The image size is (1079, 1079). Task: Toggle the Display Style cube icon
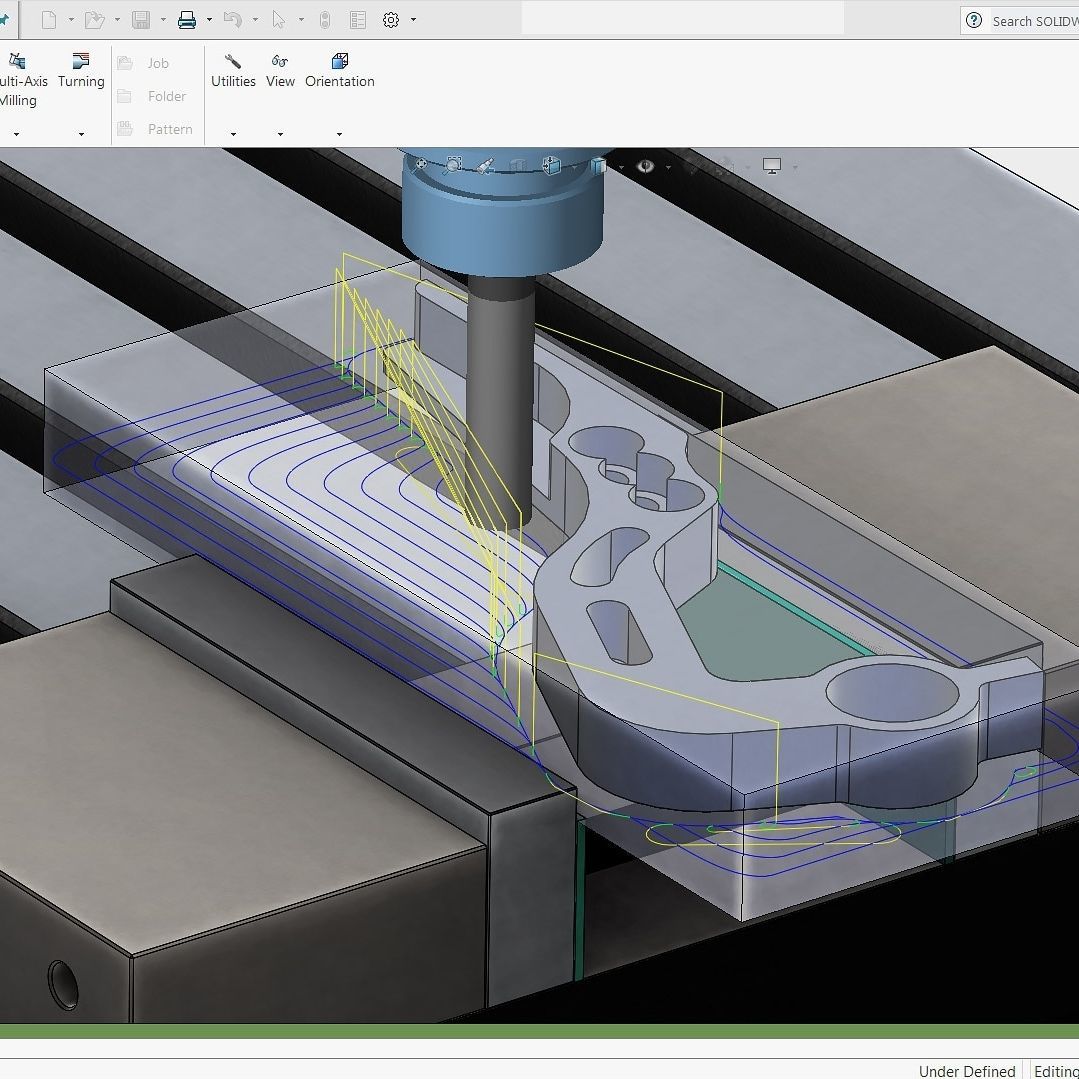pos(598,165)
